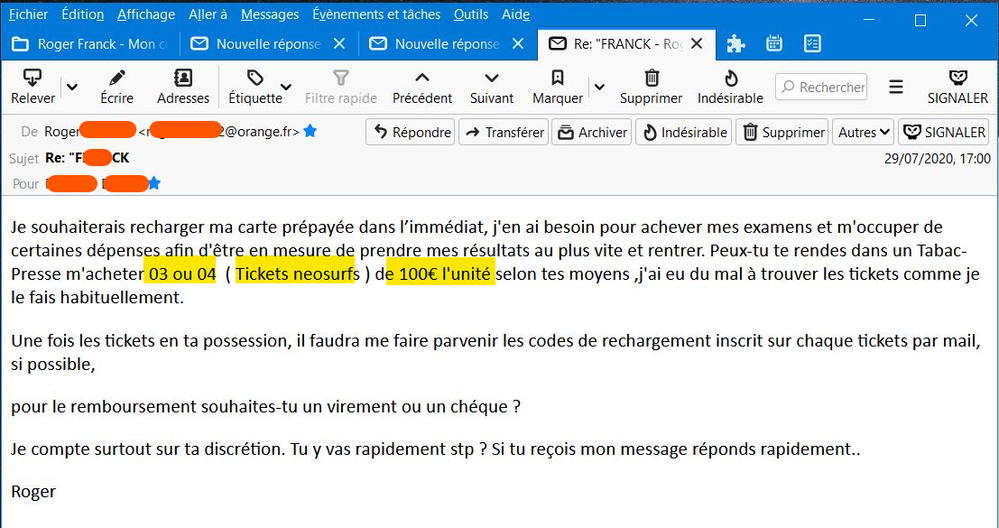The height and width of the screenshot is (528, 999).
Task: Click the highlighted text 100€ l'unité
Action: point(445,275)
